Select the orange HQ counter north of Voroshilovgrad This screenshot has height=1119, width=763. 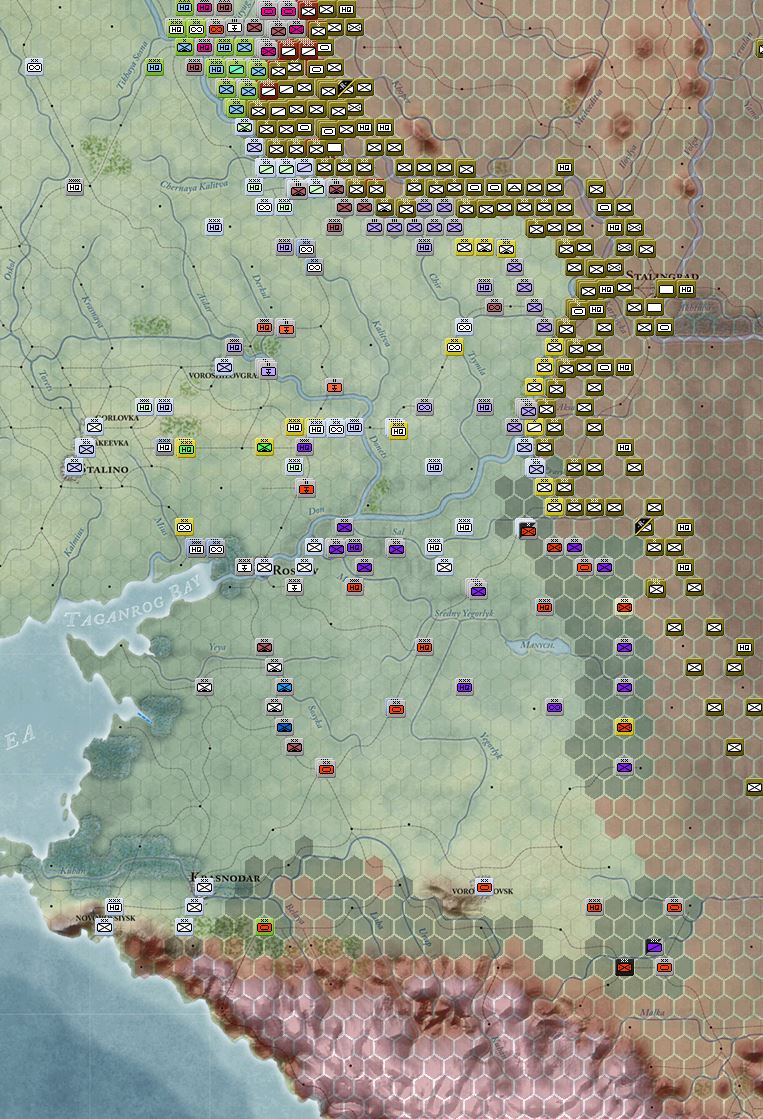[265, 327]
